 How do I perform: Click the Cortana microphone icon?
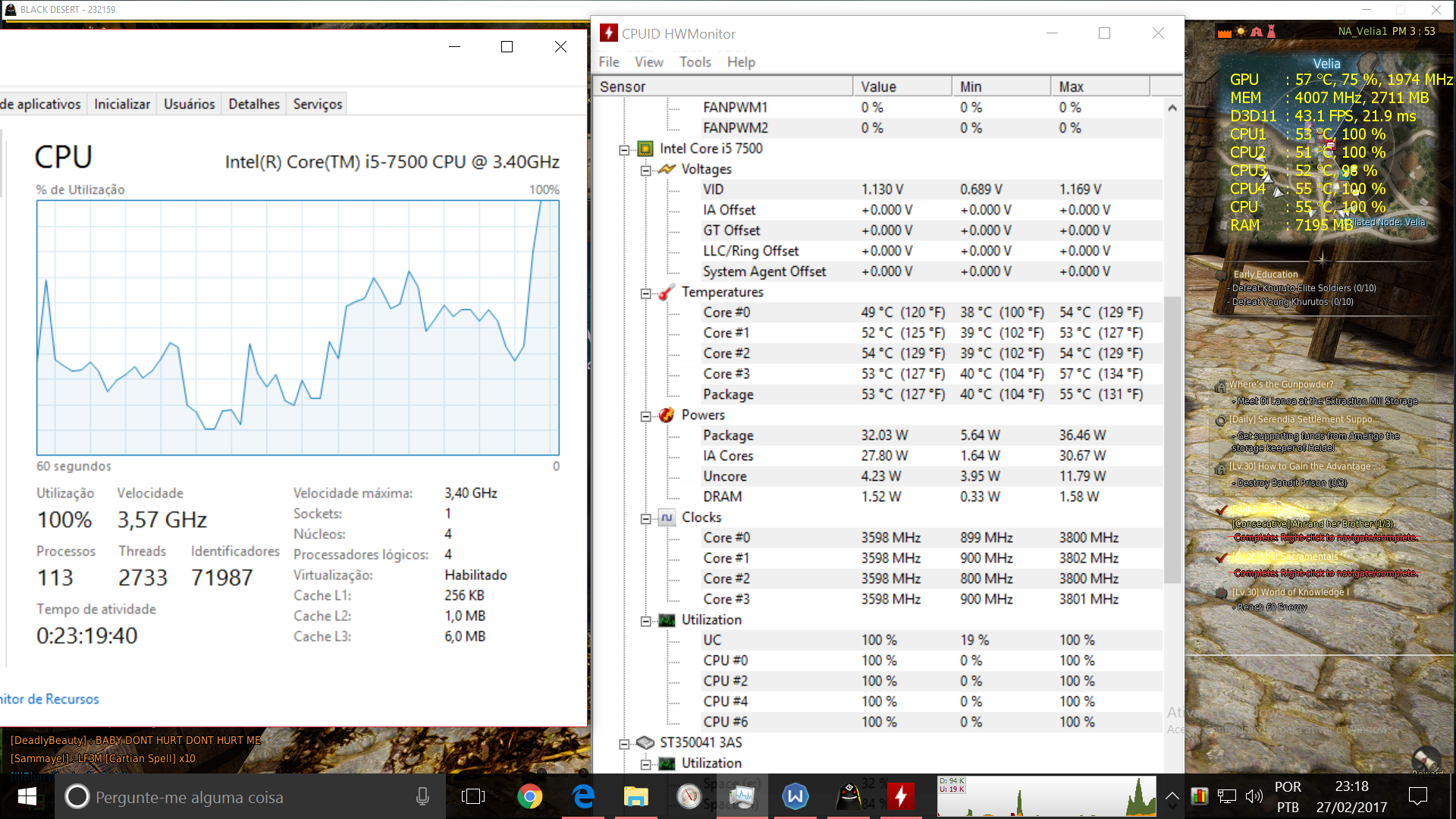pyautogui.click(x=422, y=796)
